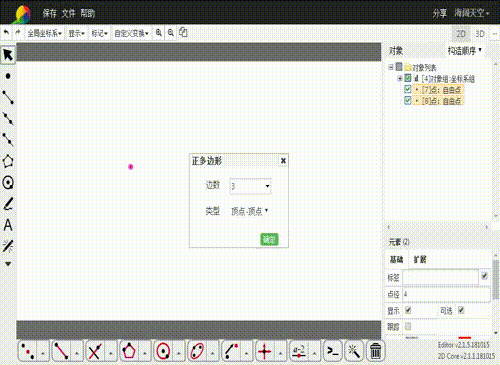Open the 边数 dropdown in dialog
This screenshot has width=500, height=365.
(x=250, y=186)
